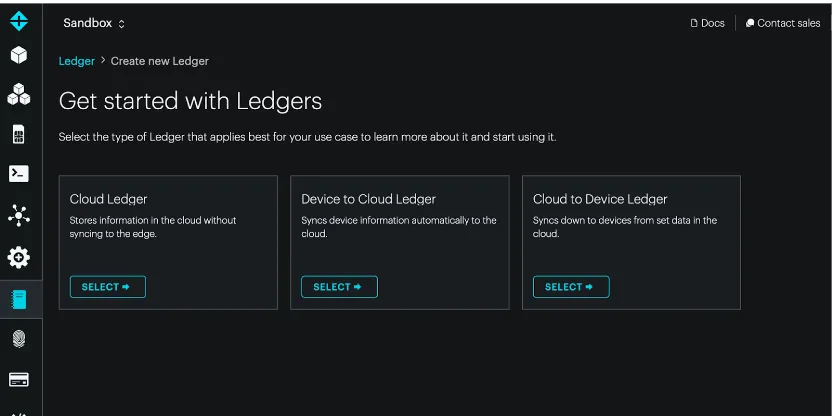
Task: Click the Cloud Ledger card title
Action: (108, 200)
